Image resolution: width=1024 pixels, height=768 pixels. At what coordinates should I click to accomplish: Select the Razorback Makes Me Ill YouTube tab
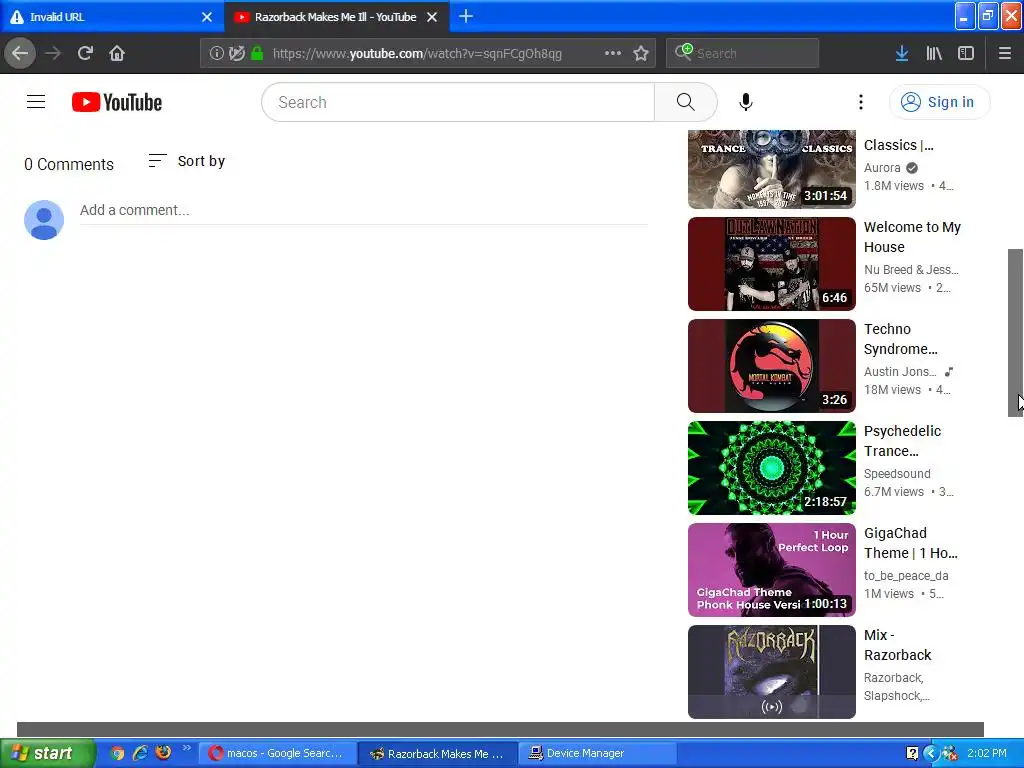pos(336,16)
